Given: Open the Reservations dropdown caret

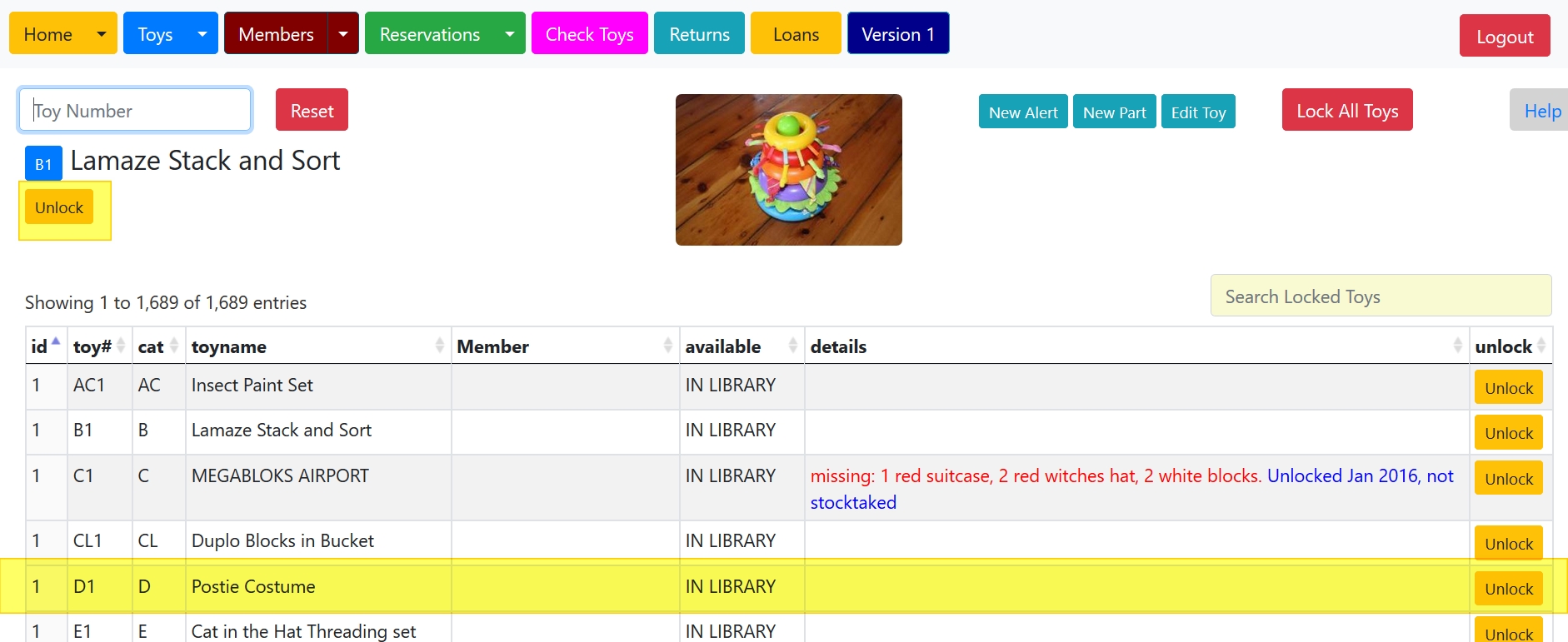Looking at the screenshot, I should click(x=509, y=34).
